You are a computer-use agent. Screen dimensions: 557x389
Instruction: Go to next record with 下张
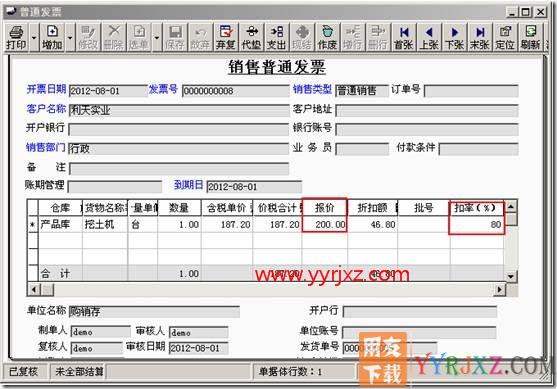[x=455, y=38]
